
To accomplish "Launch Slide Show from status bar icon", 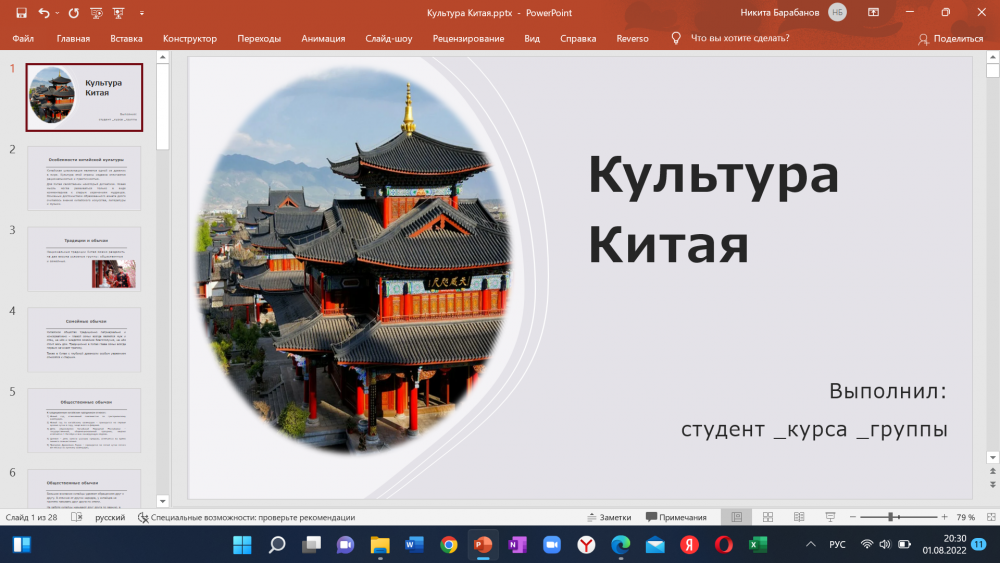I will (830, 517).
